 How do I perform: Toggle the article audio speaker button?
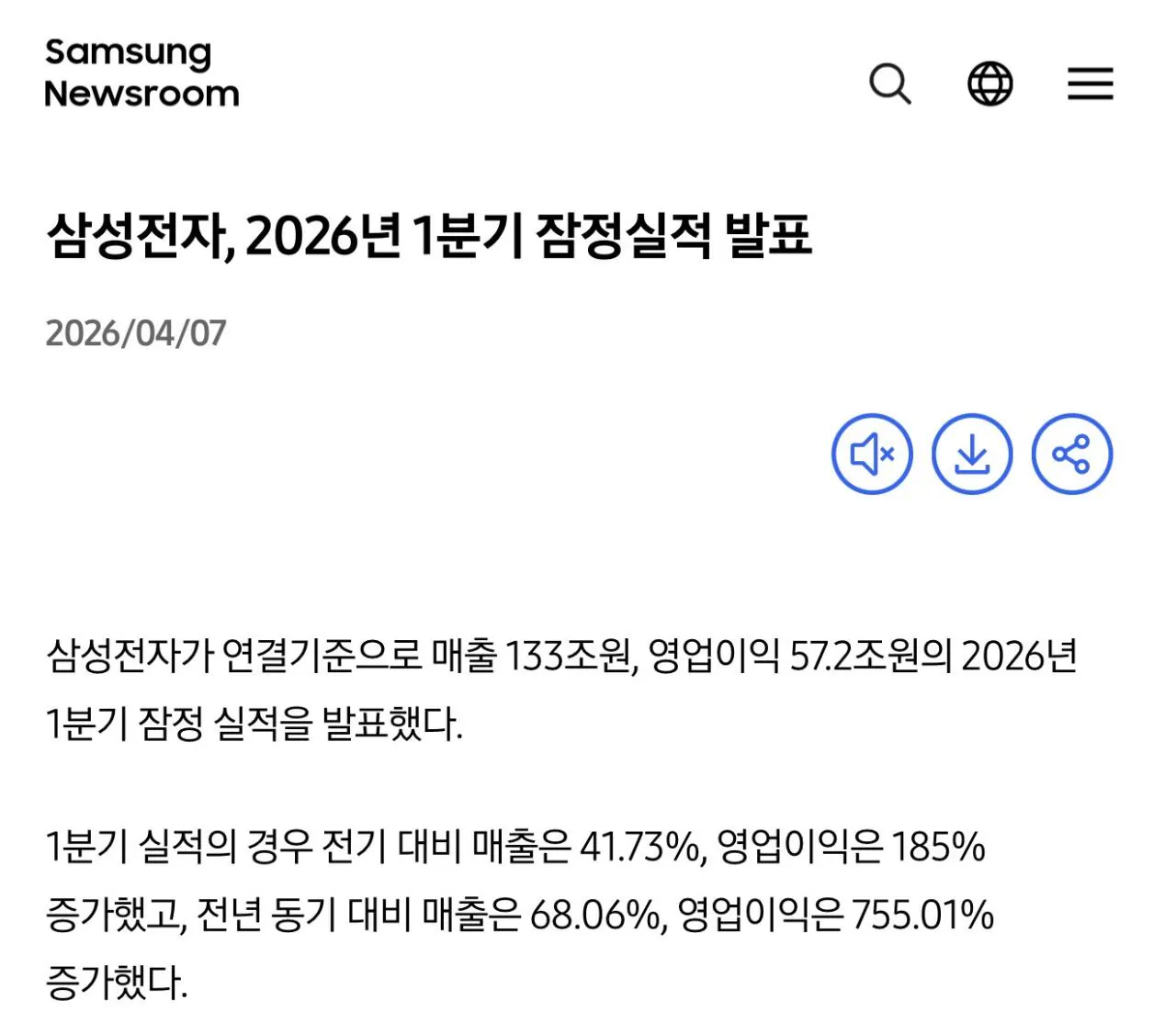pos(872,454)
